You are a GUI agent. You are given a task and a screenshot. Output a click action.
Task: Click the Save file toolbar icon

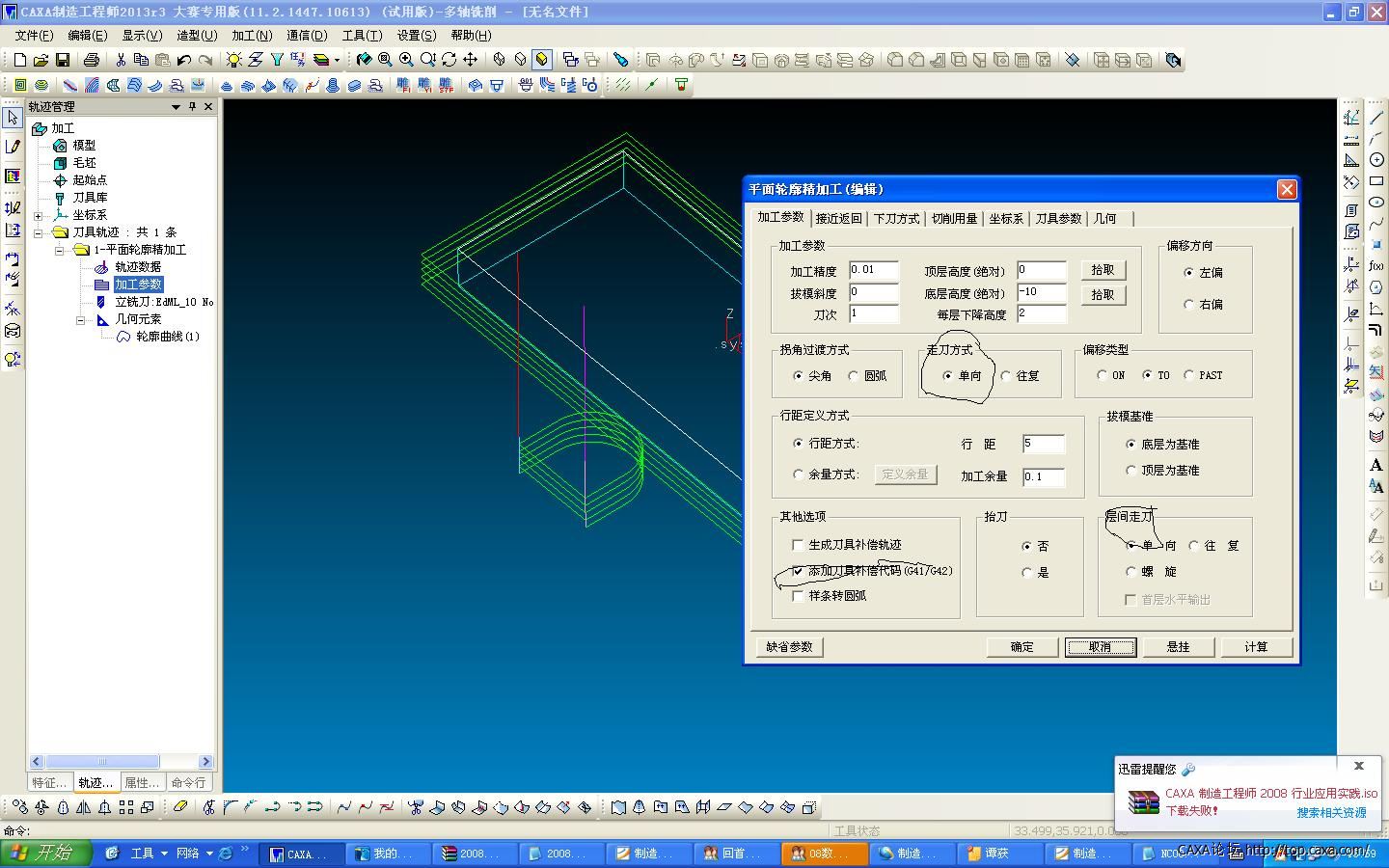63,60
